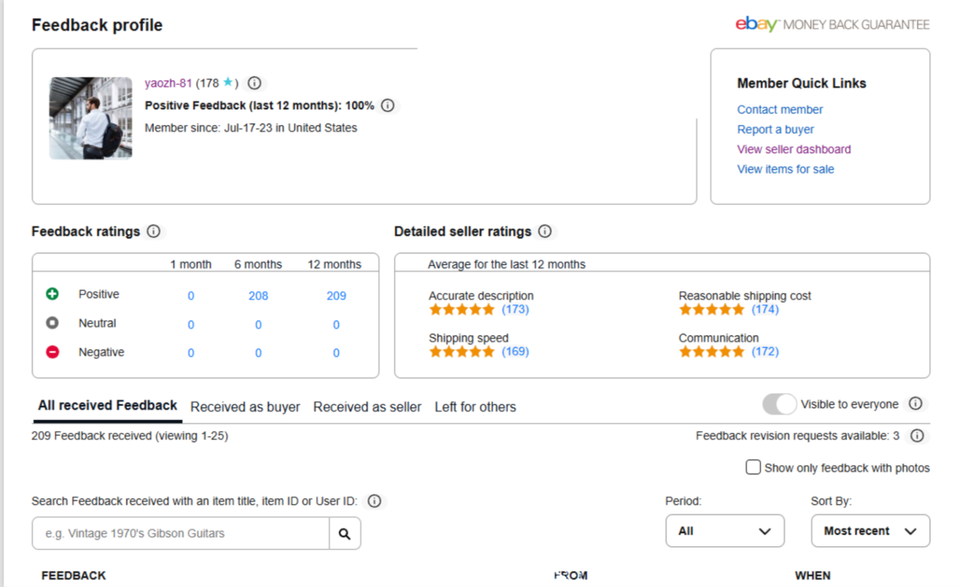Open the Sort By dropdown
The width and height of the screenshot is (960, 587).
(869, 531)
